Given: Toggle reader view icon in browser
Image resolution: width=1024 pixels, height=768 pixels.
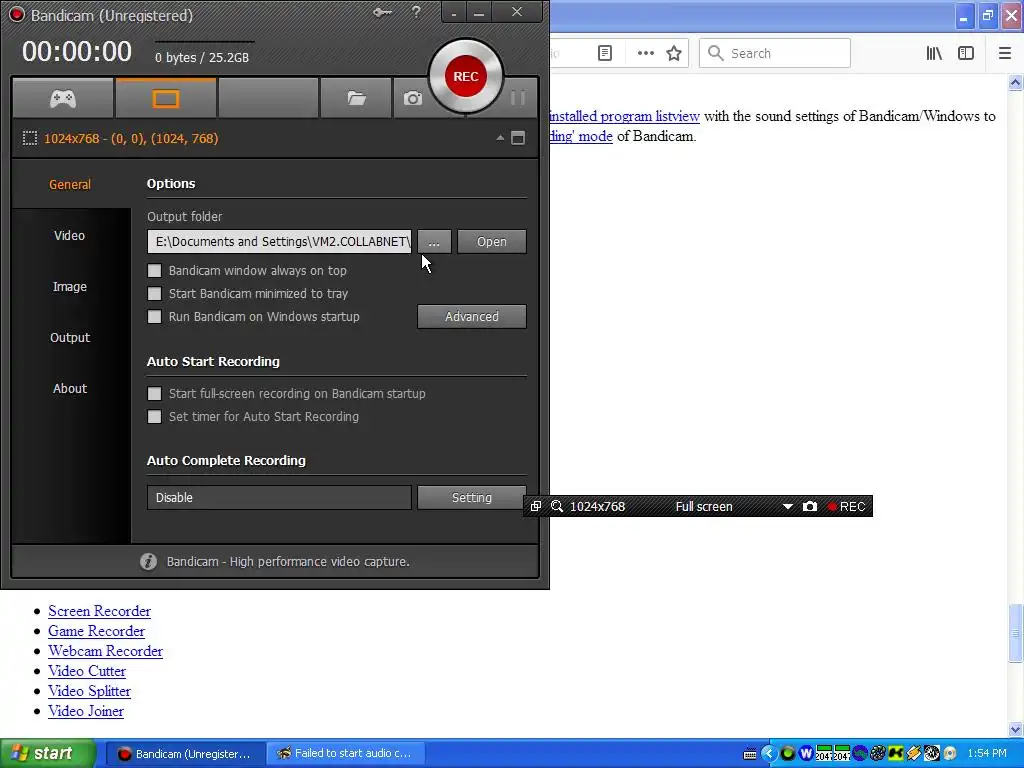Looking at the screenshot, I should [x=605, y=54].
